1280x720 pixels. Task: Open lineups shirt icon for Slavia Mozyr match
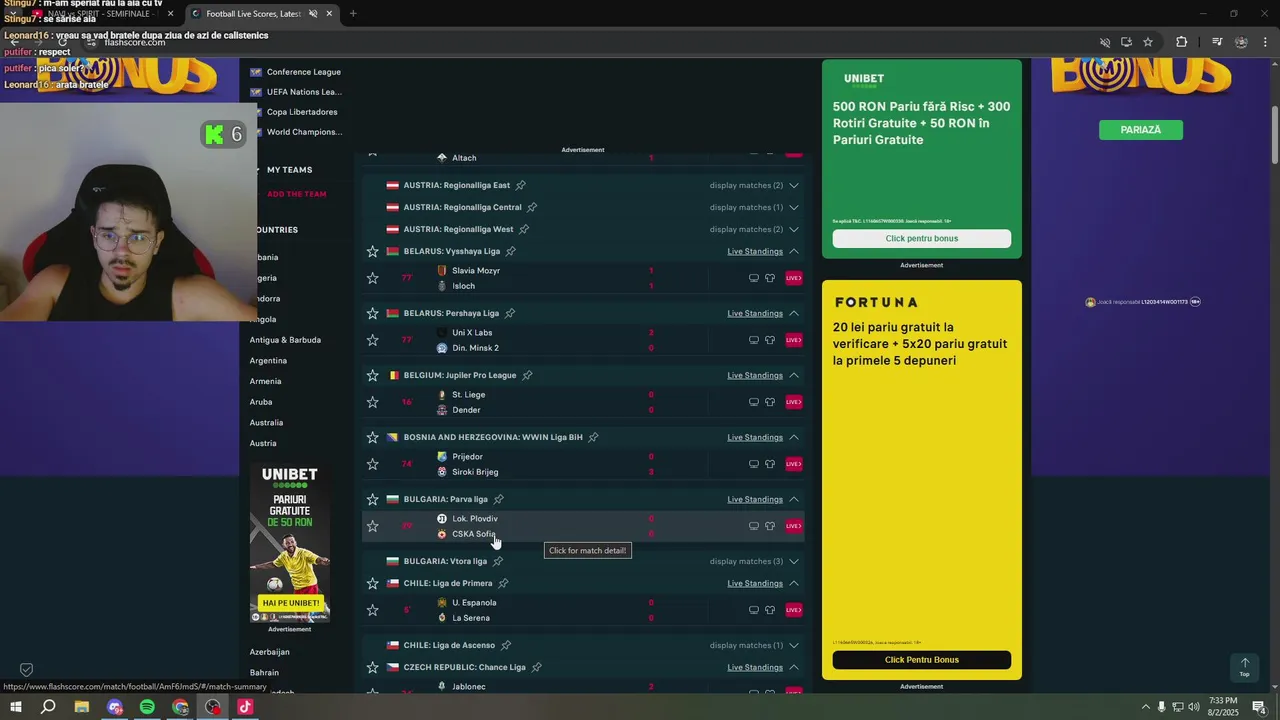pyautogui.click(x=770, y=278)
